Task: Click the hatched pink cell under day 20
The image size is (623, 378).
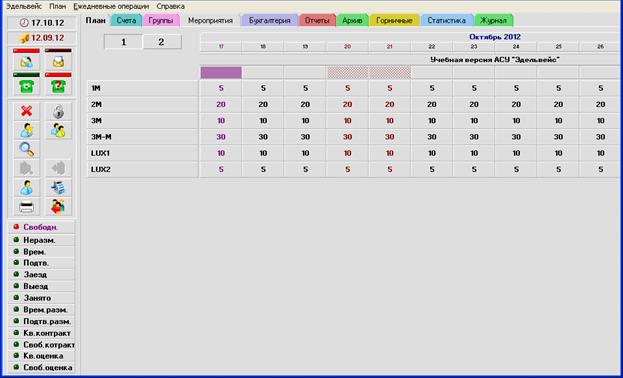Action: (x=347, y=73)
